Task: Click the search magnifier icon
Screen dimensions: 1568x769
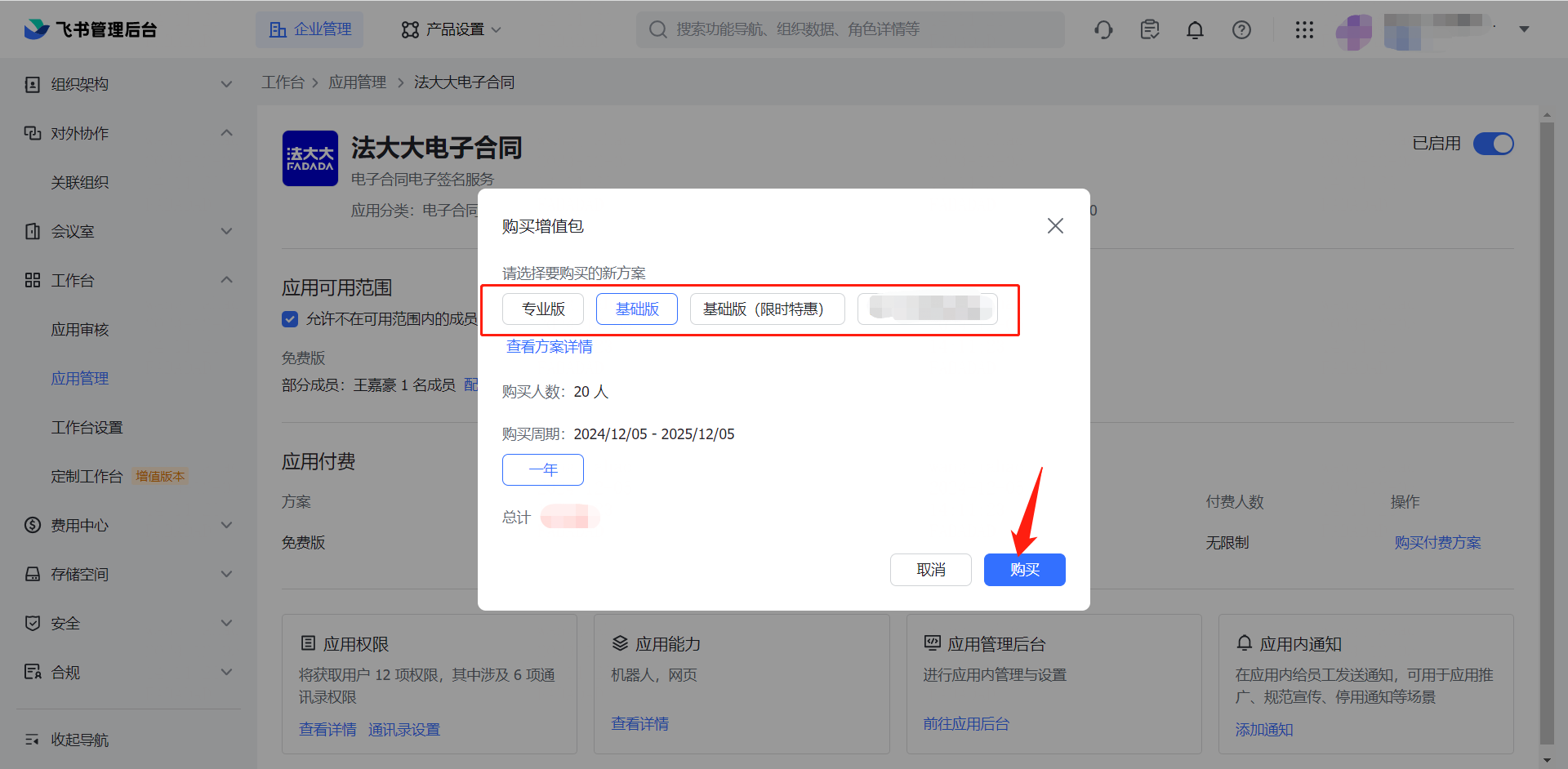Action: (x=657, y=29)
